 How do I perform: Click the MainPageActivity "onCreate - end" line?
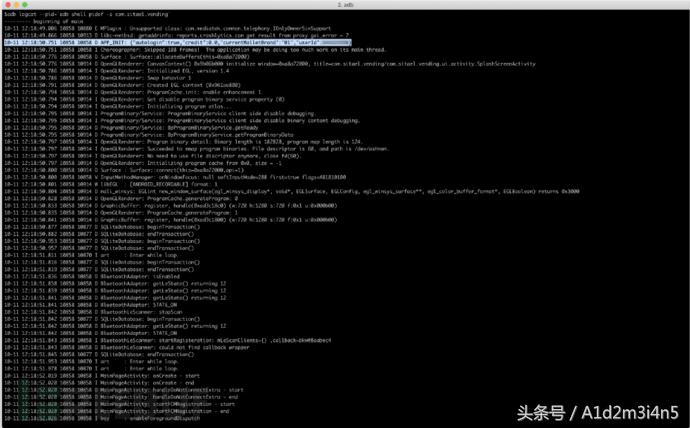pos(100,383)
